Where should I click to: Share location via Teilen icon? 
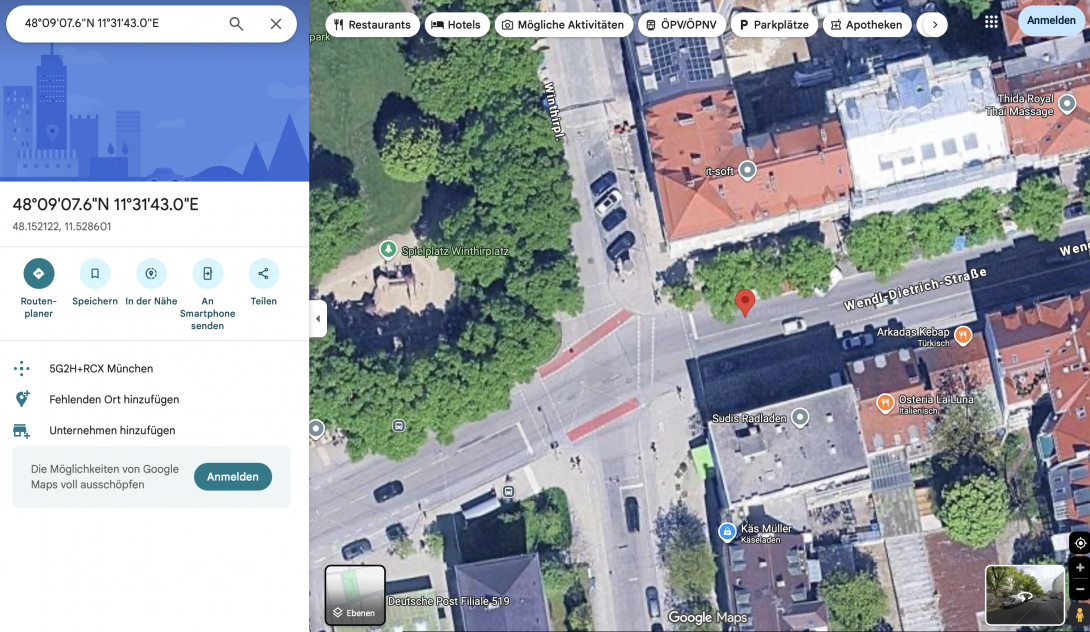[x=263, y=273]
